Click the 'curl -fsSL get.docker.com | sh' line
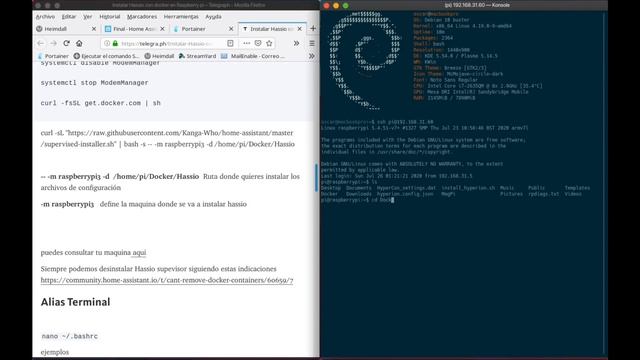Screen dimensions: 640x360 point(100,103)
